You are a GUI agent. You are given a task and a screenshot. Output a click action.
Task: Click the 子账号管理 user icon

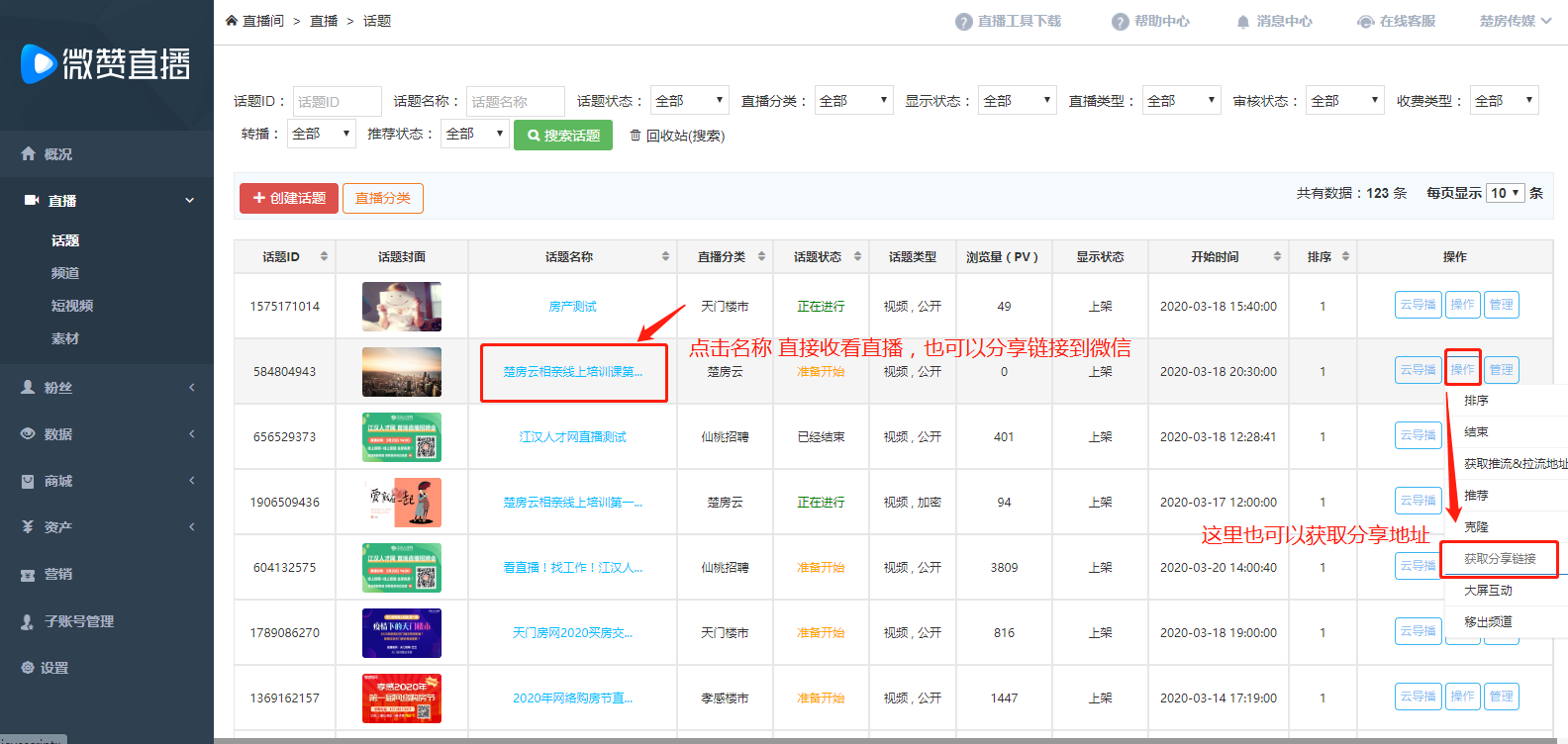coord(28,621)
